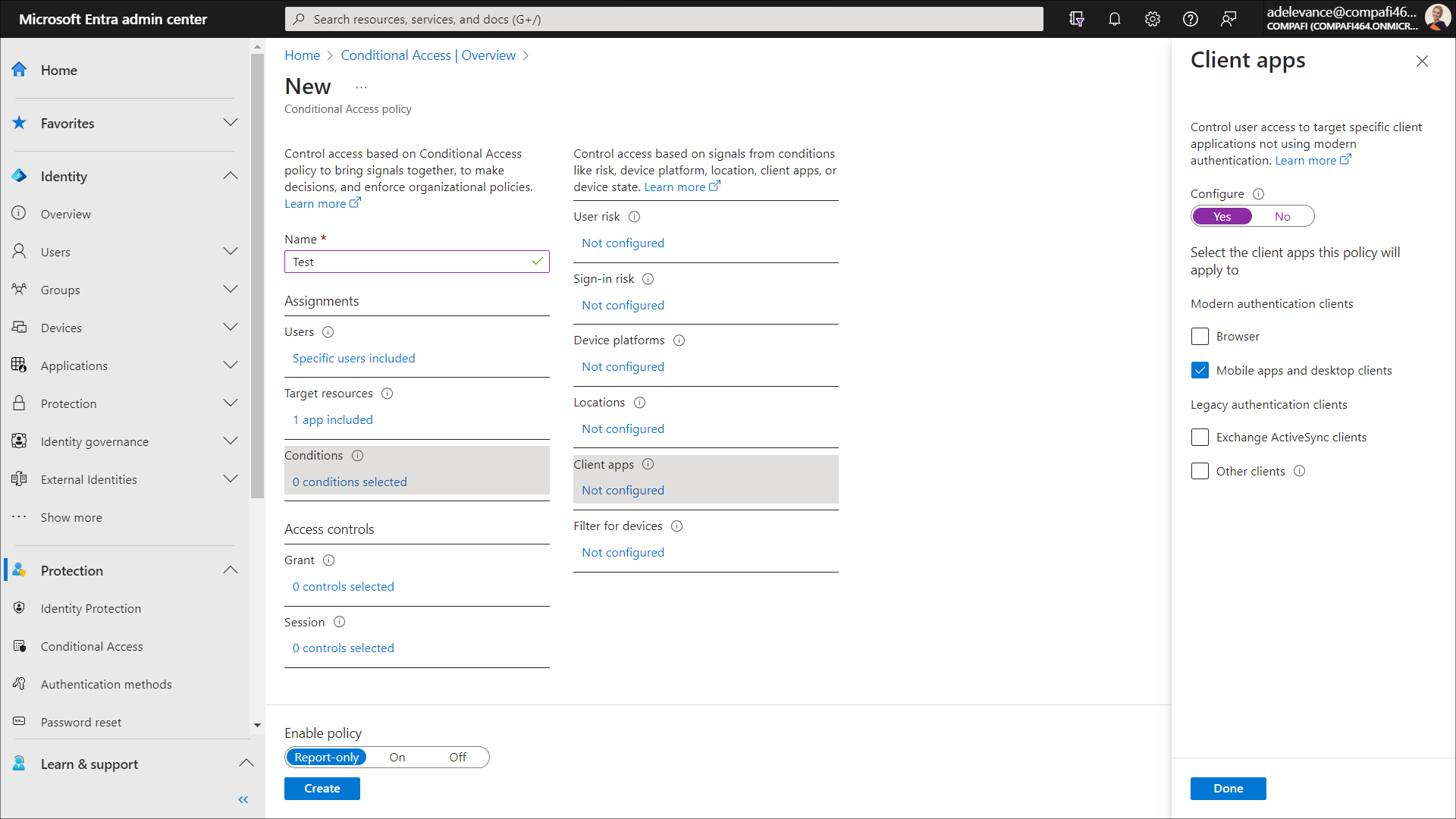Click info icon beside Other clients
Image resolution: width=1456 pixels, height=819 pixels.
click(1299, 471)
